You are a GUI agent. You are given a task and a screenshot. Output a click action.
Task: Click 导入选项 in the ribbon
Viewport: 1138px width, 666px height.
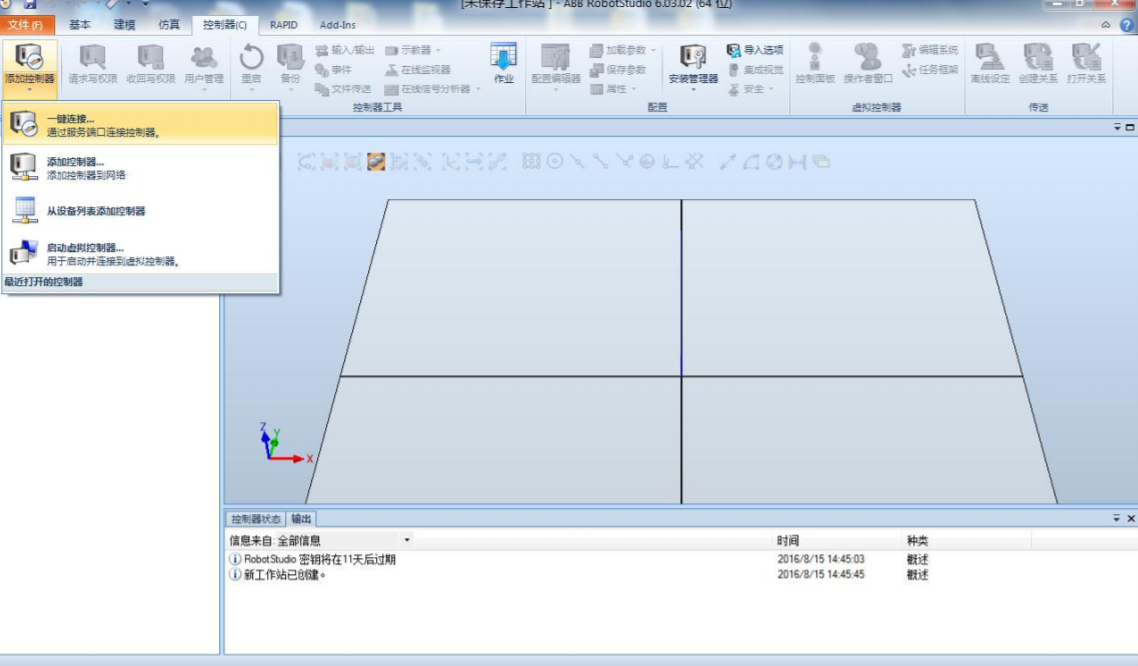(755, 50)
